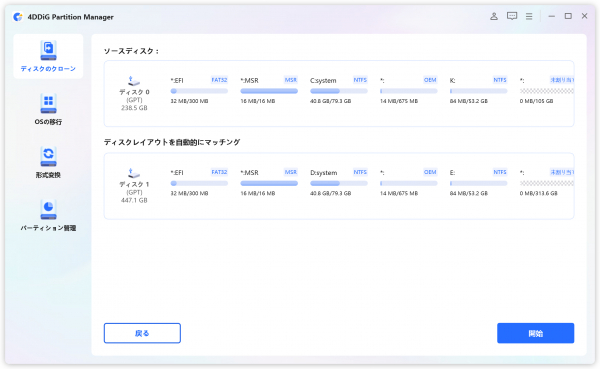Click the source ディスク 0 drive icon
600x369 pixels.
tap(134, 81)
